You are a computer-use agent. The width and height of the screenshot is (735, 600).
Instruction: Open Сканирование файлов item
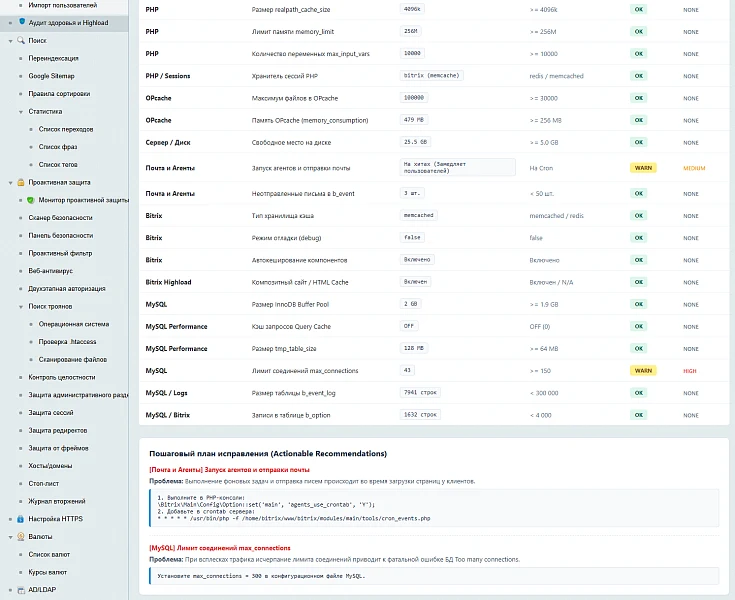click(73, 360)
